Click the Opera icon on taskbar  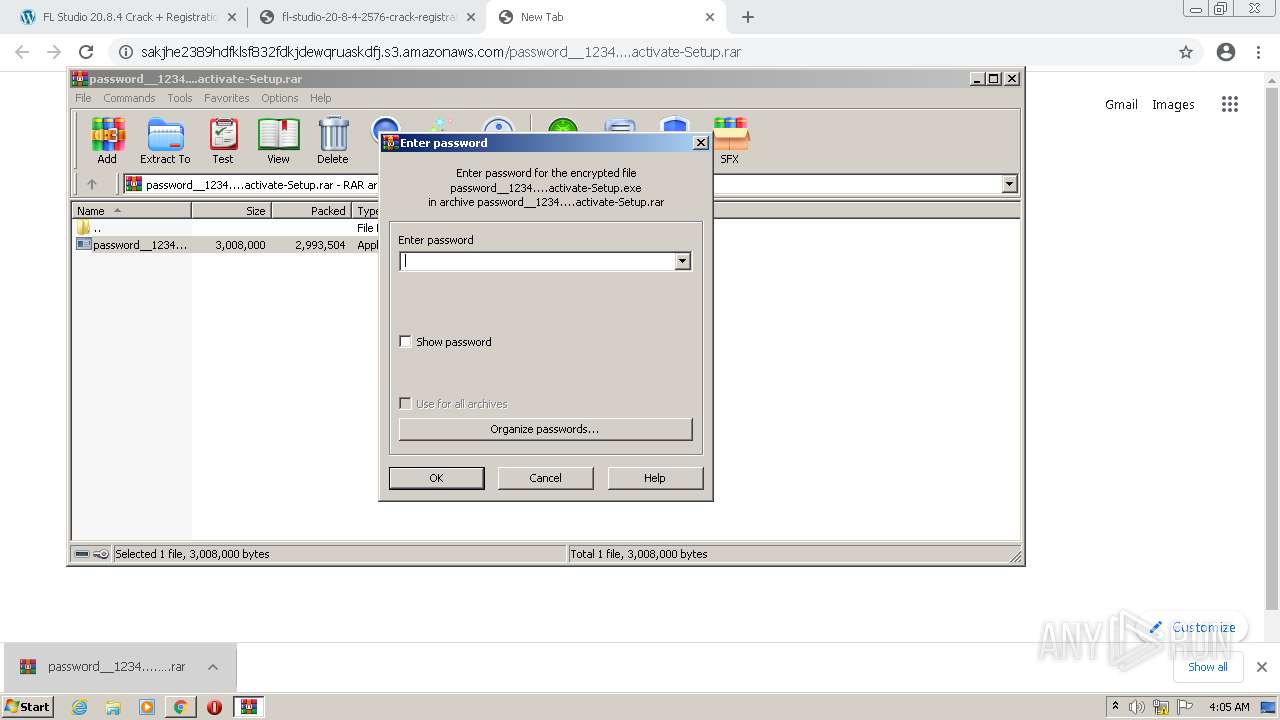214,707
